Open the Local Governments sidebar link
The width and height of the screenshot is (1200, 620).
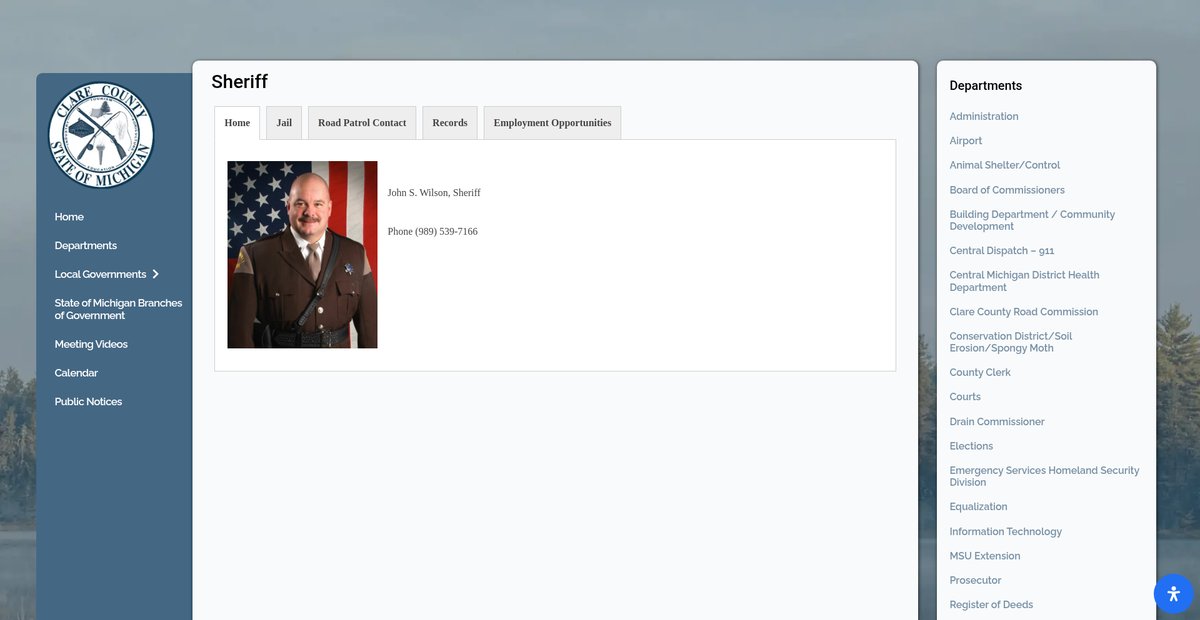100,274
